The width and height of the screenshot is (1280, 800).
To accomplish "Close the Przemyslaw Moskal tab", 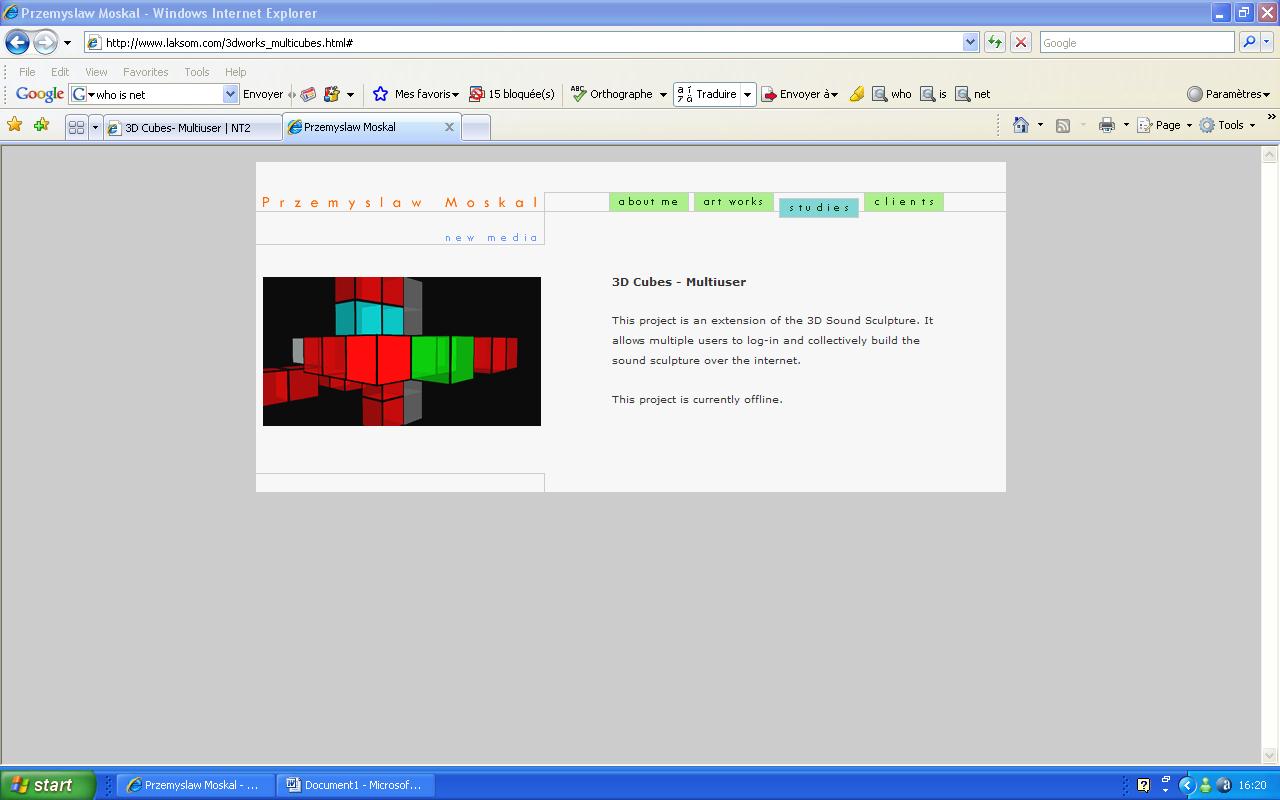I will [x=449, y=127].
